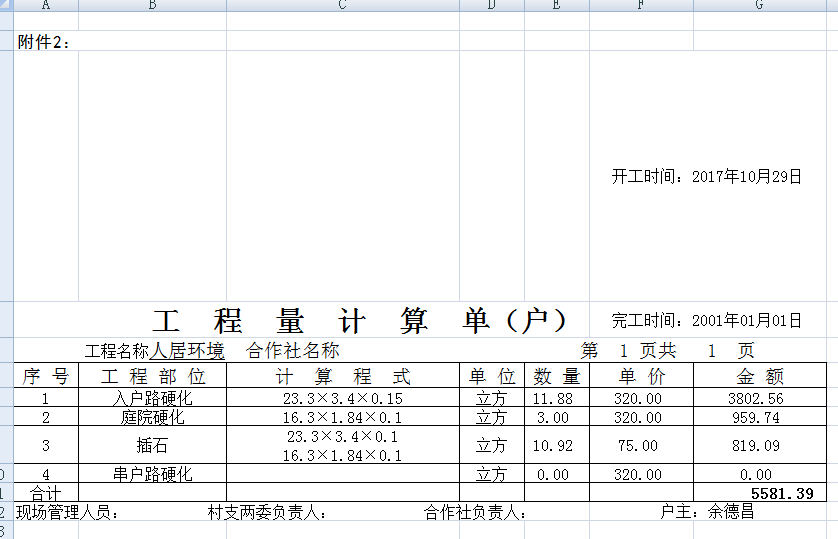
Task: Select column F header
Action: [641, 5]
